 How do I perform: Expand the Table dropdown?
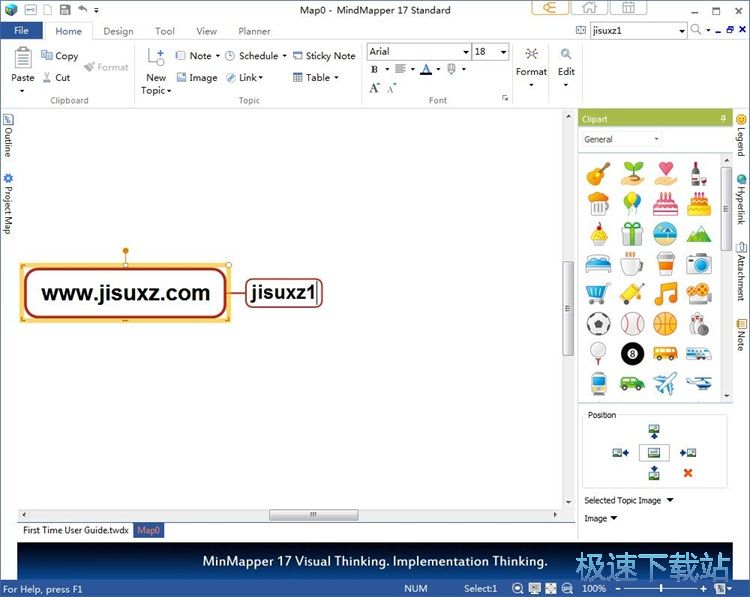[x=336, y=77]
